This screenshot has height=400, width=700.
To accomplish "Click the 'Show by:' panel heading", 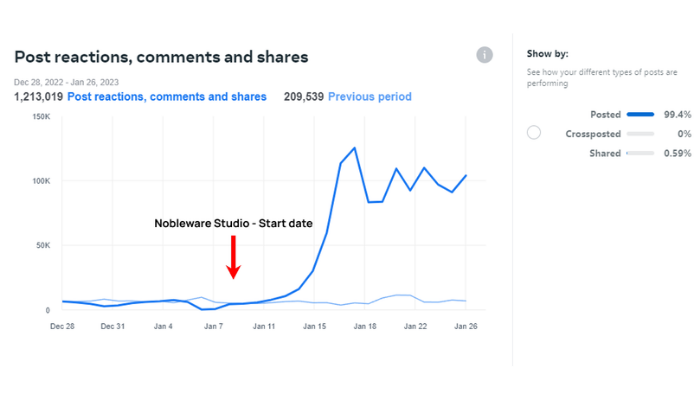I will tap(547, 54).
